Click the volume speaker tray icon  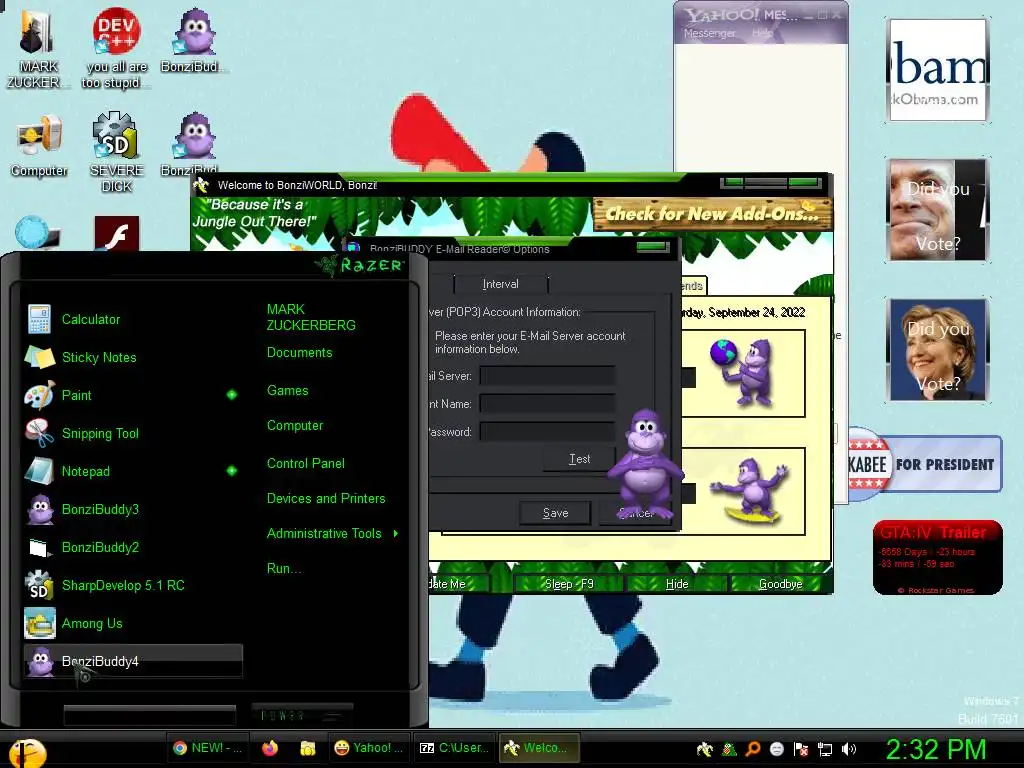pyautogui.click(x=849, y=749)
